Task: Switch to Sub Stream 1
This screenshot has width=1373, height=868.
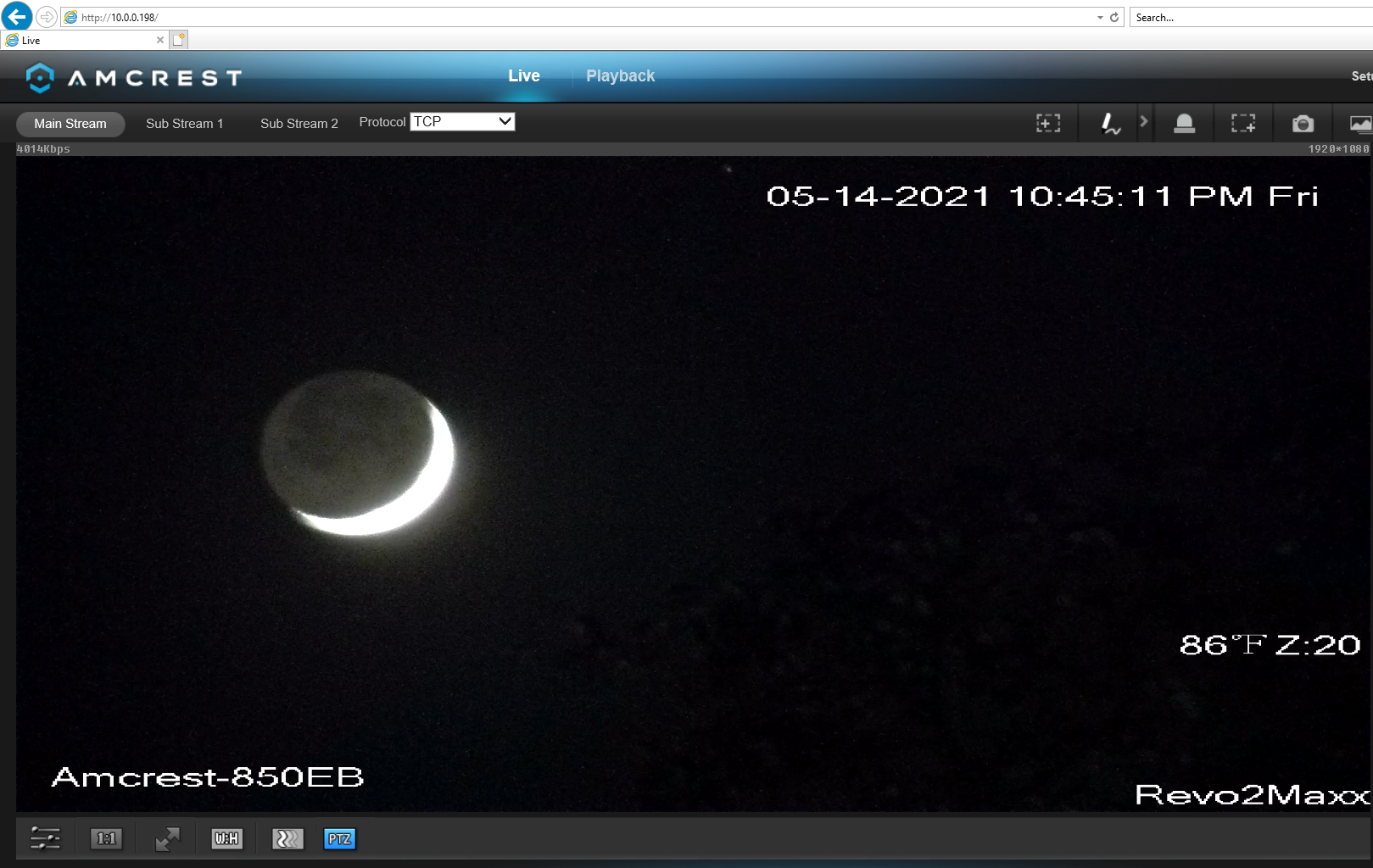Action: pos(185,124)
